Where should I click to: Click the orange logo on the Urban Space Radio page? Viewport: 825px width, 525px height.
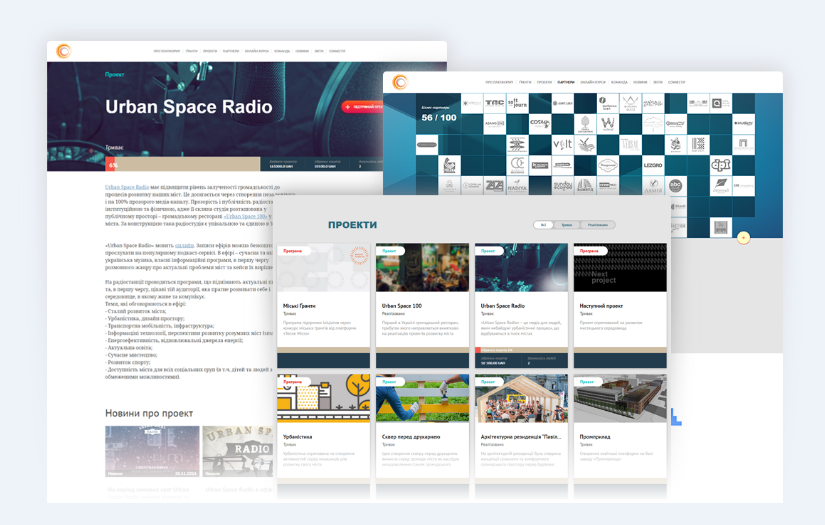click(64, 51)
